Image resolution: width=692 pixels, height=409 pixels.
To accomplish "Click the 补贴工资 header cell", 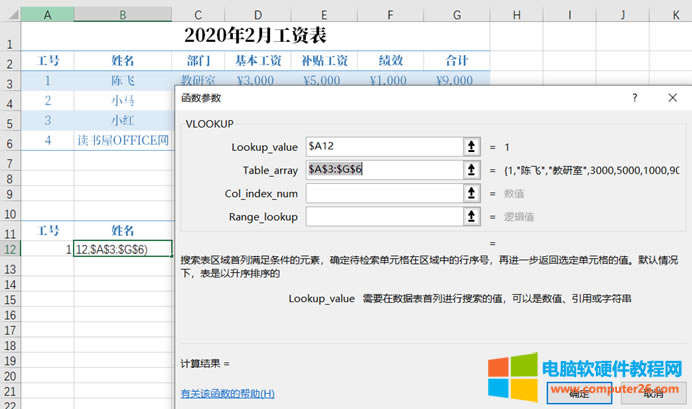I will (324, 60).
